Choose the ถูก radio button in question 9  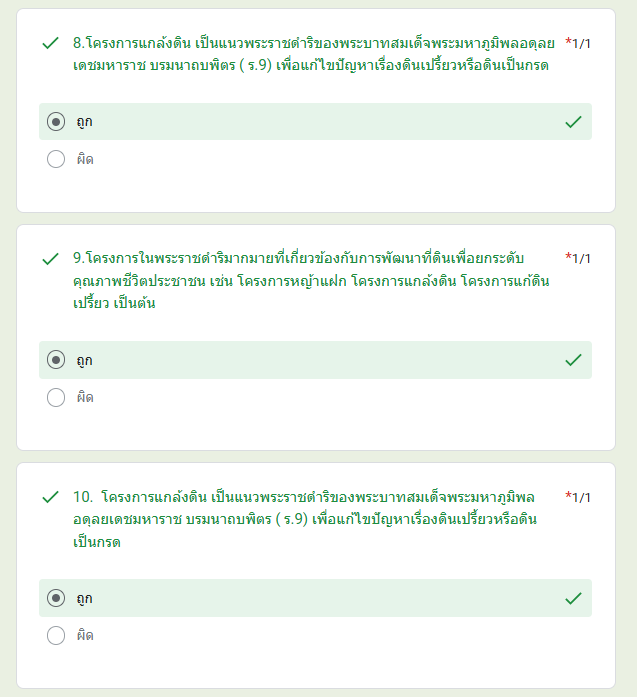(x=56, y=360)
